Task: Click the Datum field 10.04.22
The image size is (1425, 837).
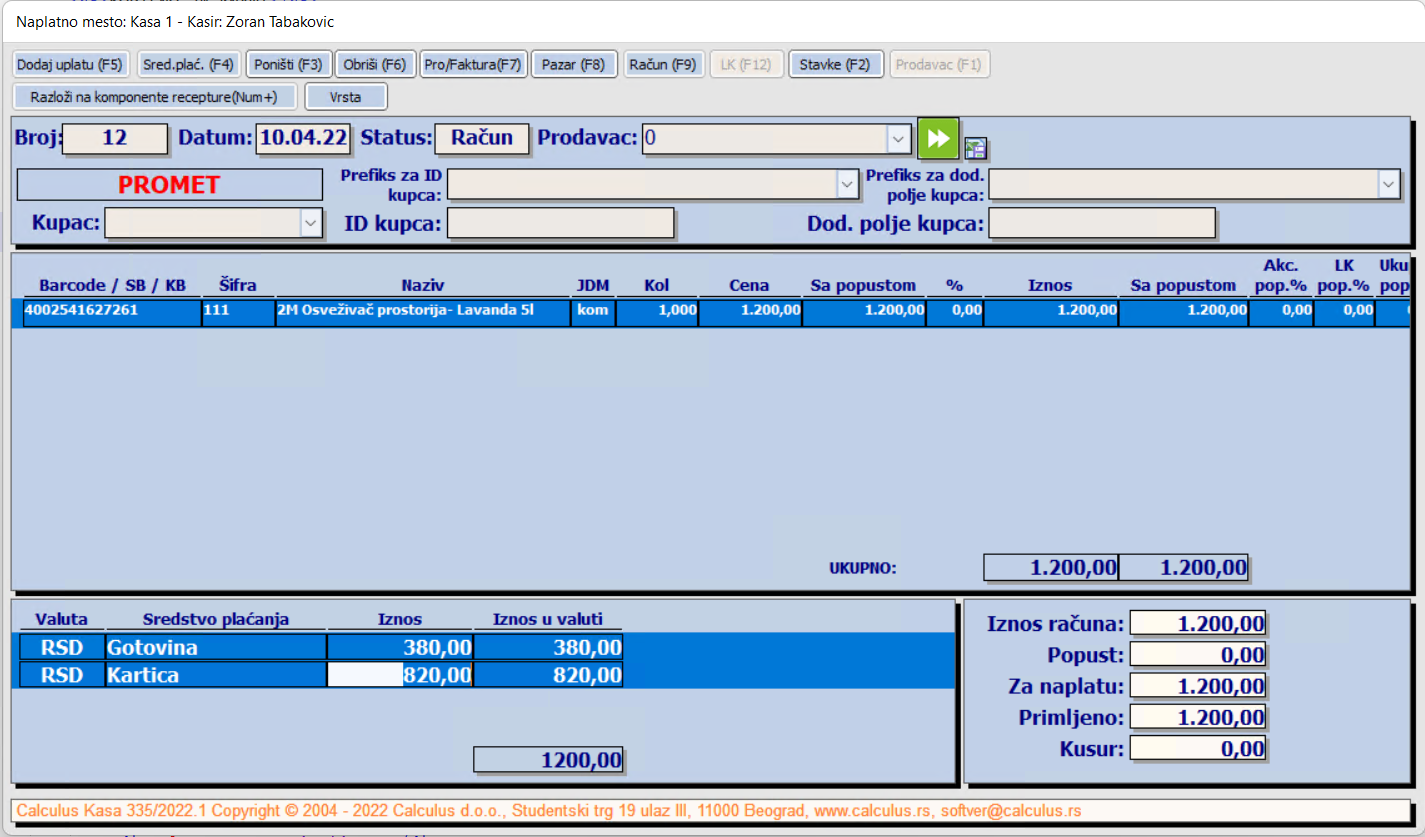Action: (303, 138)
